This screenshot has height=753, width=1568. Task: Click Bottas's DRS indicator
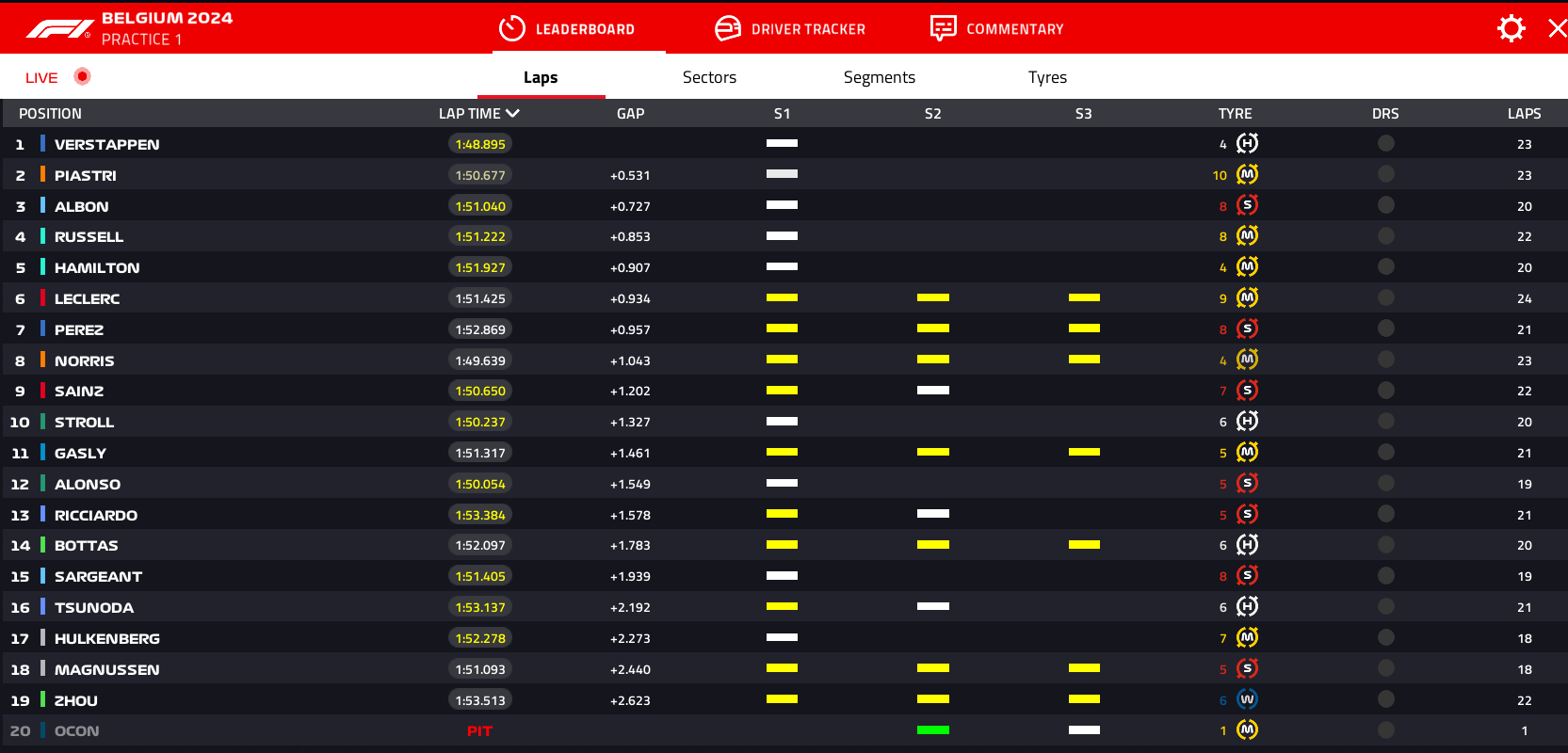[1385, 544]
